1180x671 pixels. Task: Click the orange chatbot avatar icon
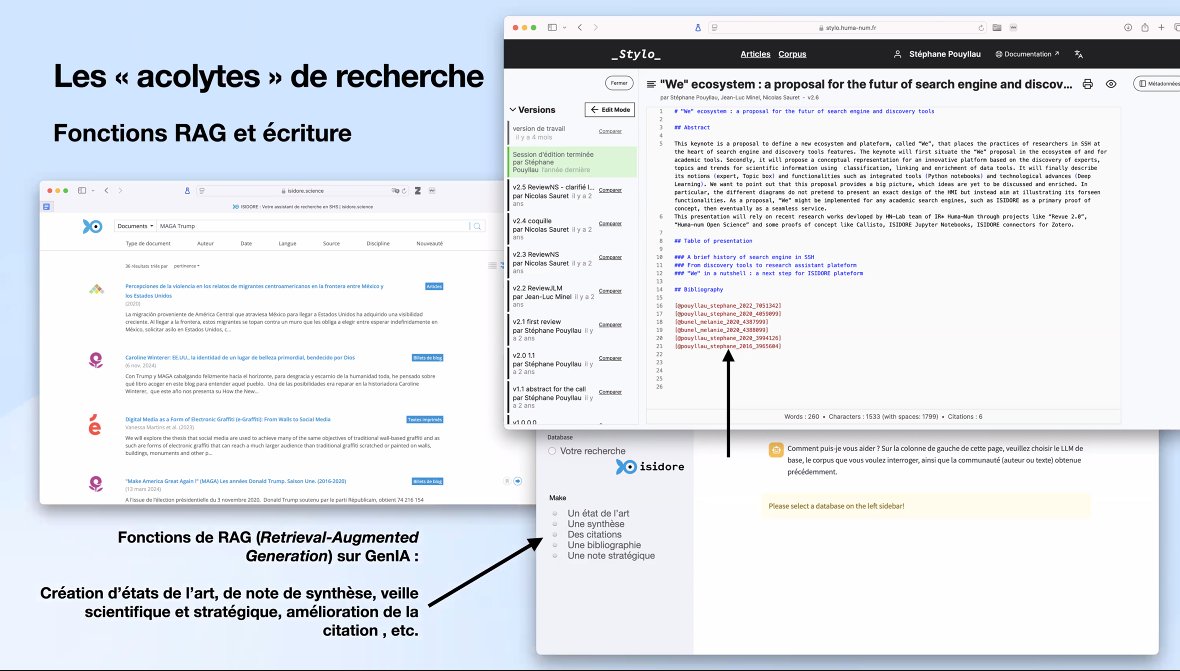point(776,450)
